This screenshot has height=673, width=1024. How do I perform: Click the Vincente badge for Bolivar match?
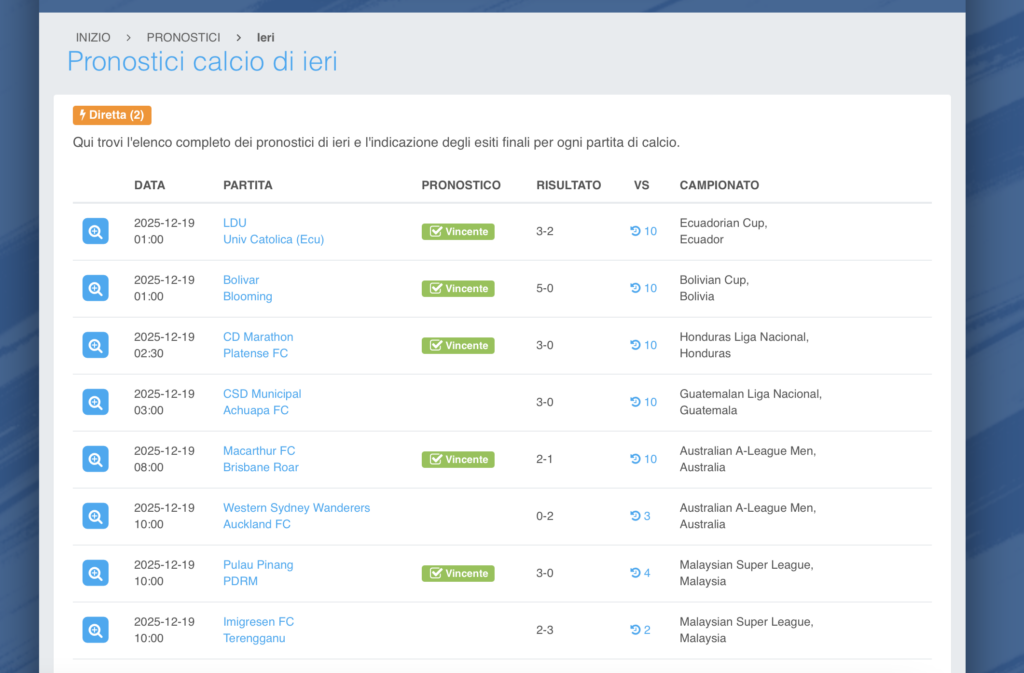458,288
